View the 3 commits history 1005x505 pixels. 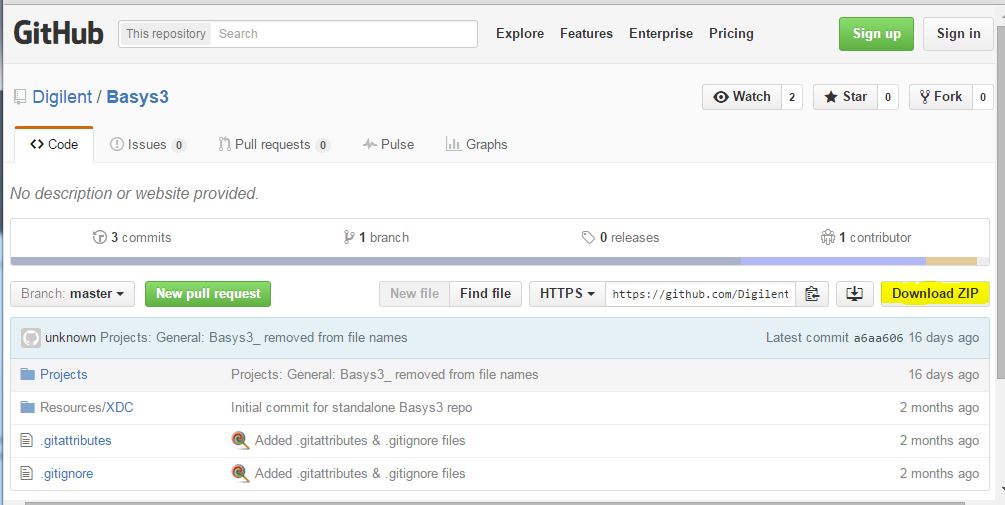pyautogui.click(x=132, y=237)
